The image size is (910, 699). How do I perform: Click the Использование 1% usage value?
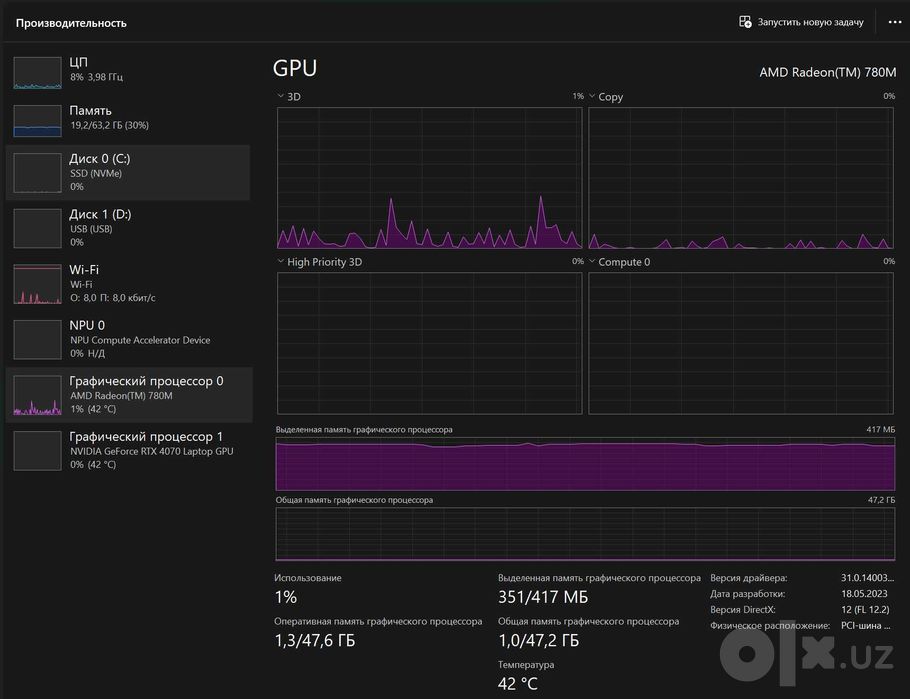[x=286, y=597]
